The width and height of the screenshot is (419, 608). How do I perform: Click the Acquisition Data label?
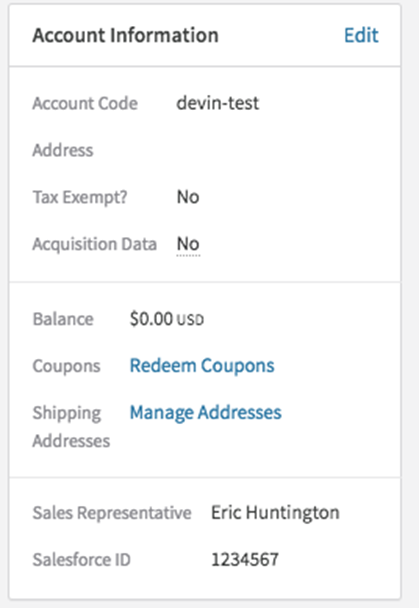(95, 244)
